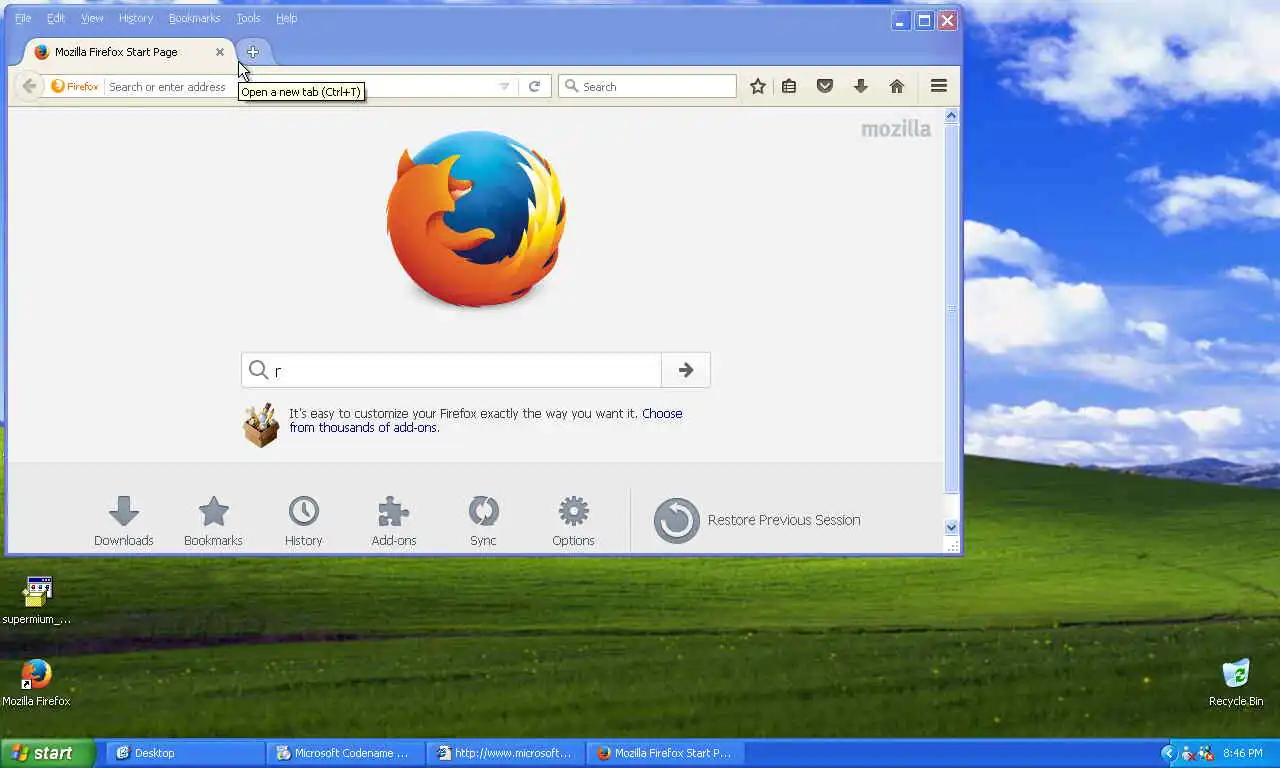
Task: Switch to http://www.microsoft taskbar item
Action: [x=505, y=753]
